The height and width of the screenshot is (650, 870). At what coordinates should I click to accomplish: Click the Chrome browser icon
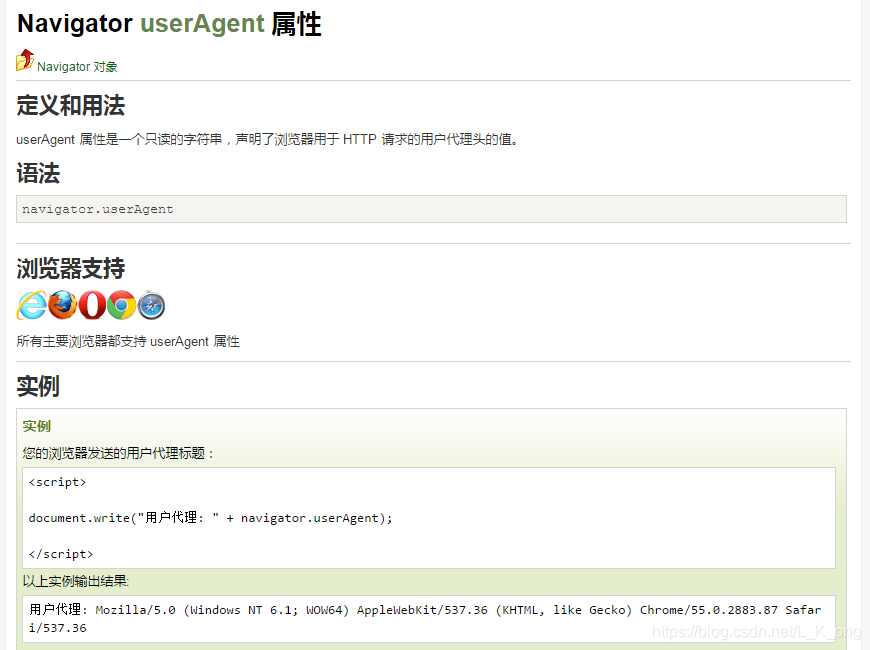coord(122,305)
